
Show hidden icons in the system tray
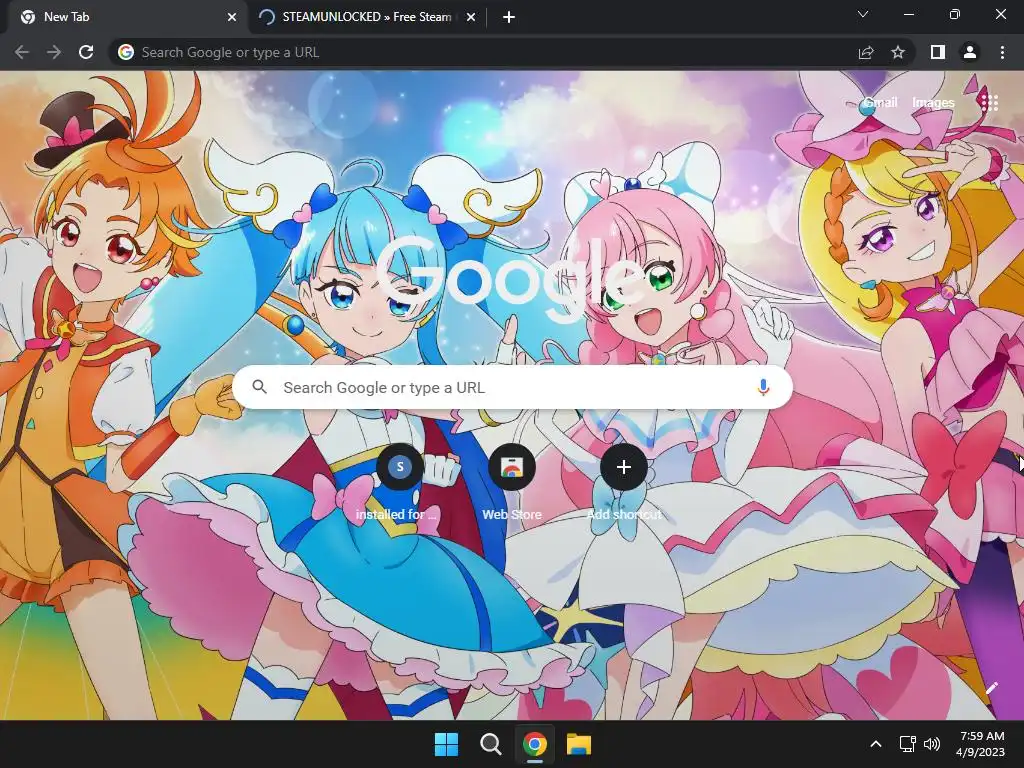click(876, 744)
